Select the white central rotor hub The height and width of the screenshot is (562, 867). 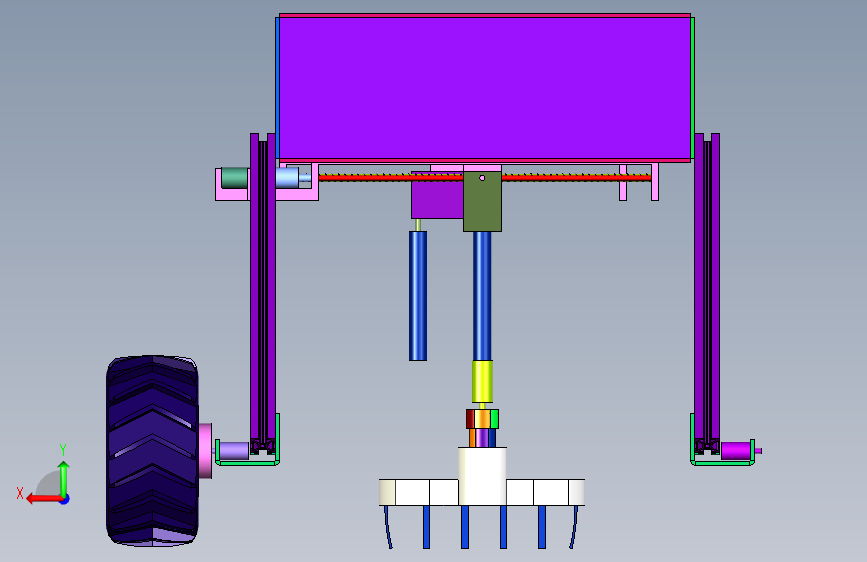(x=482, y=476)
